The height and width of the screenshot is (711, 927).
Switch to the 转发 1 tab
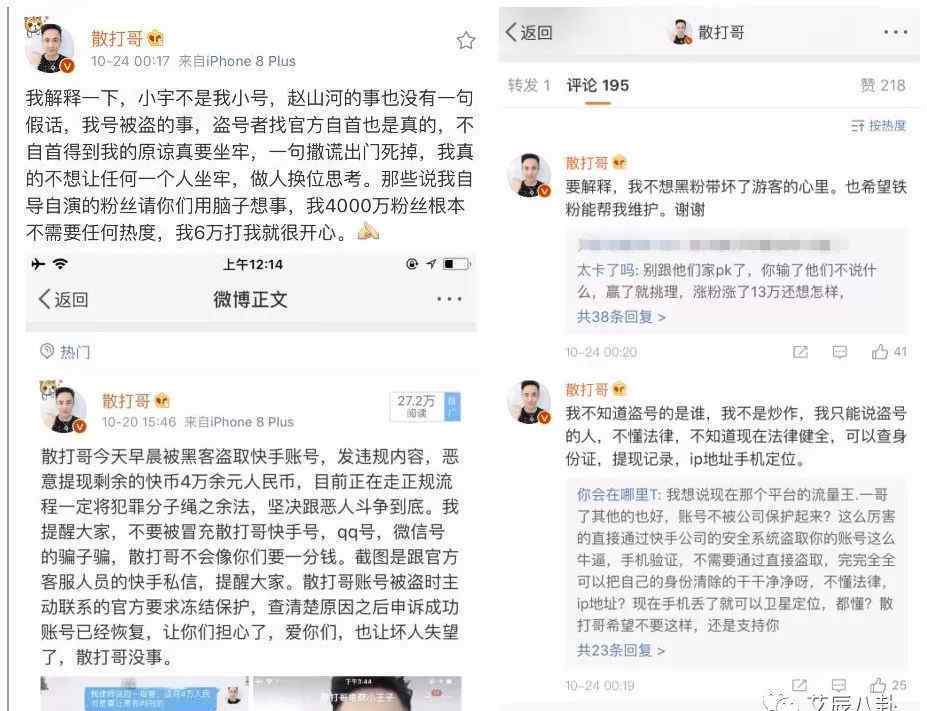click(x=529, y=85)
